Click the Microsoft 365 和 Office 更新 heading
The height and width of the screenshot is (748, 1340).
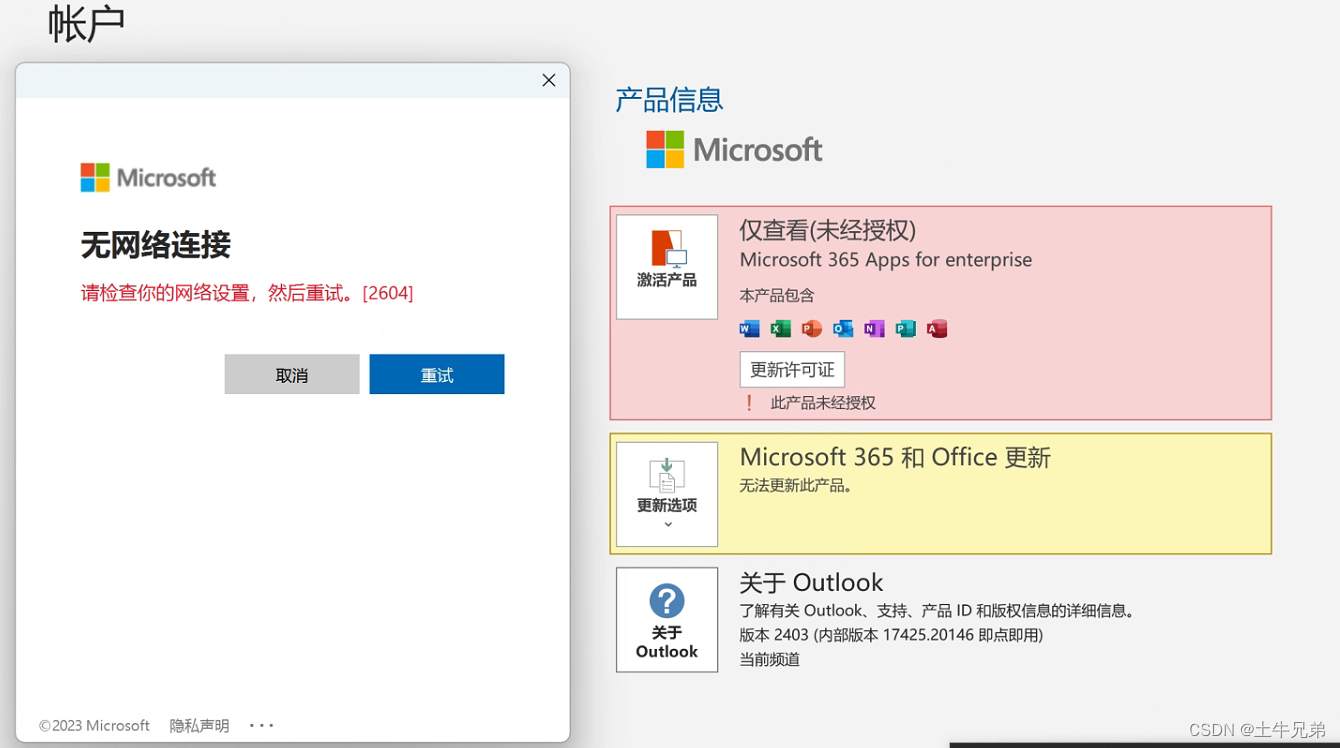pyautogui.click(x=895, y=458)
